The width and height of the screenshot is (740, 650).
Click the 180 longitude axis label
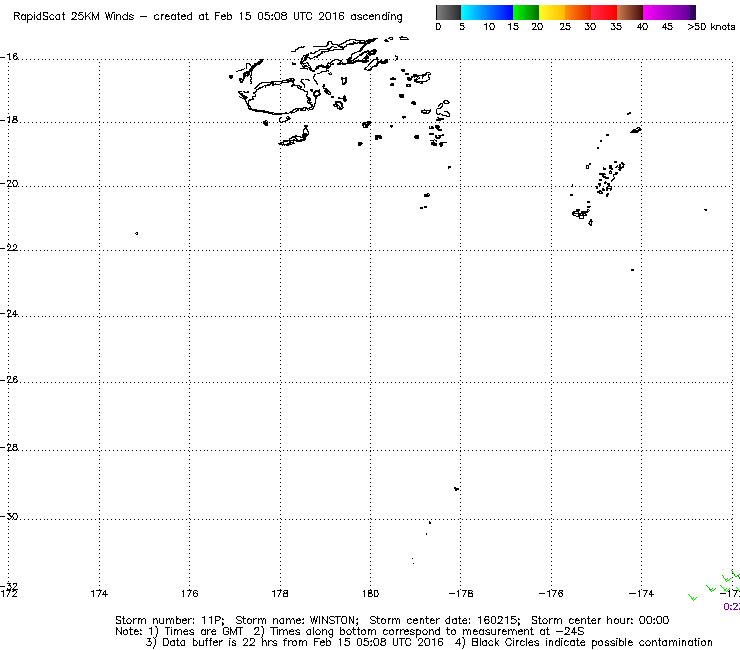pos(370,594)
